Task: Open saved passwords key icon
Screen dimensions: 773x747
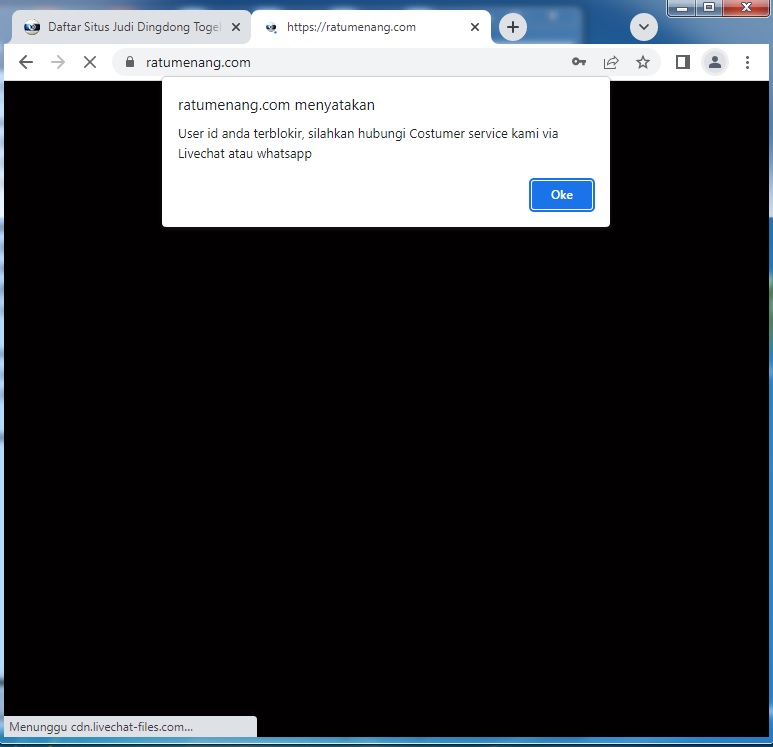Action: coord(579,62)
